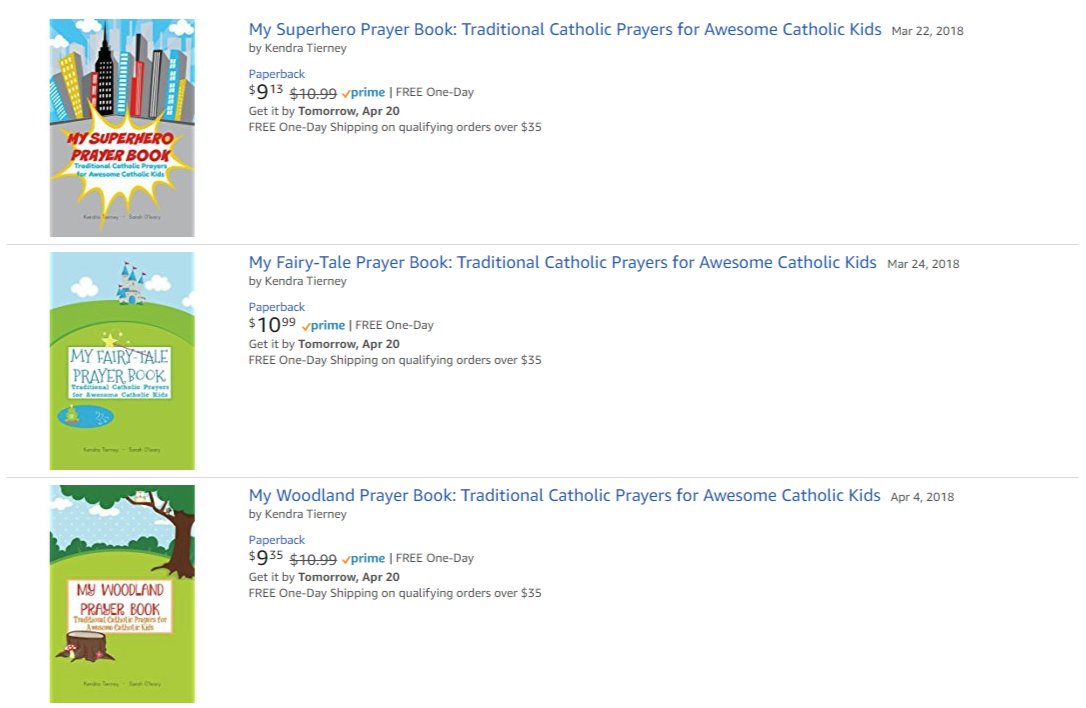Screen dimensions: 1086x708
Task: Click FREE One-Day text next to Woodland price
Action: point(434,558)
